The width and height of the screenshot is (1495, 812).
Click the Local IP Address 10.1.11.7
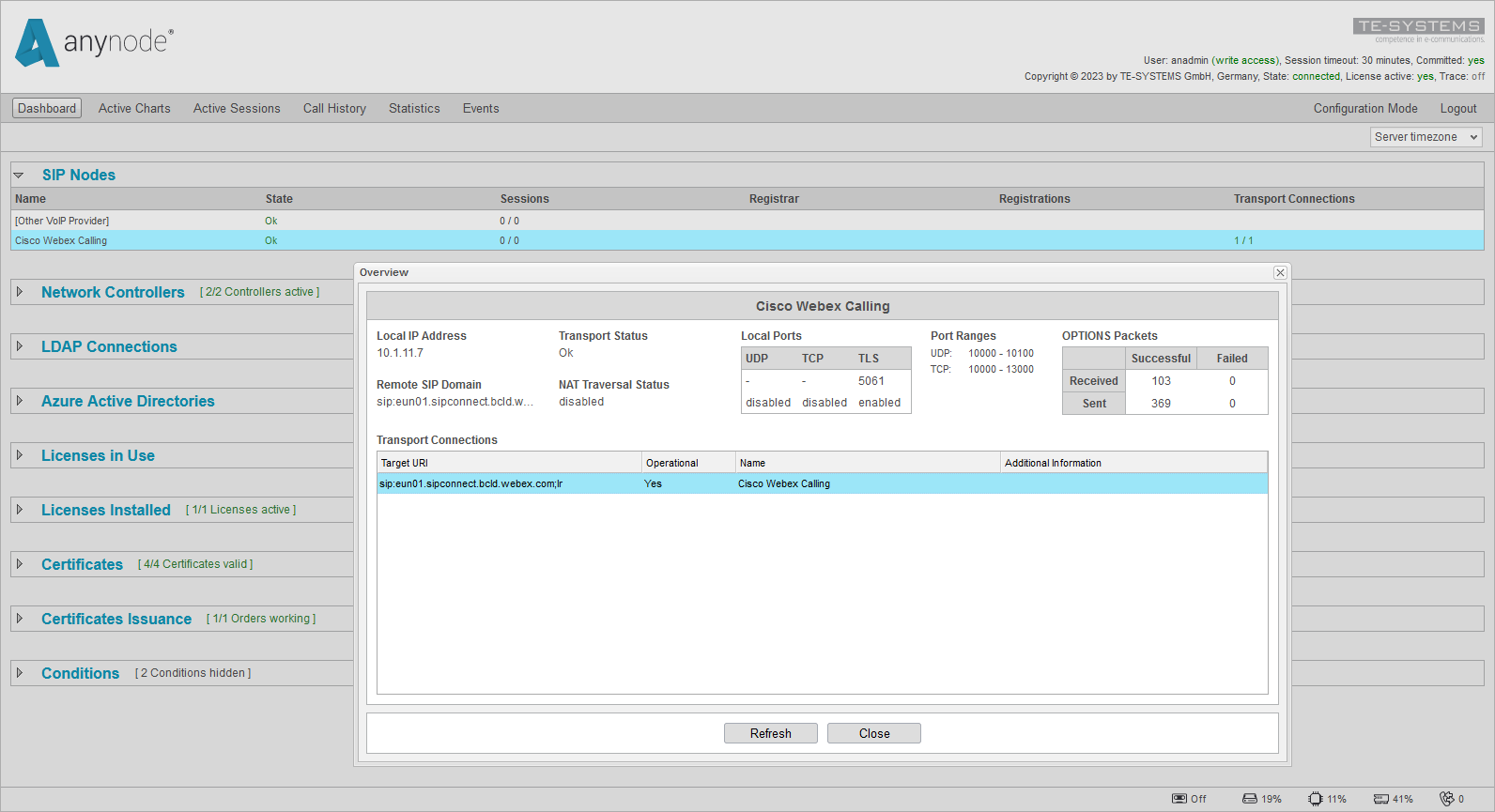[x=400, y=353]
